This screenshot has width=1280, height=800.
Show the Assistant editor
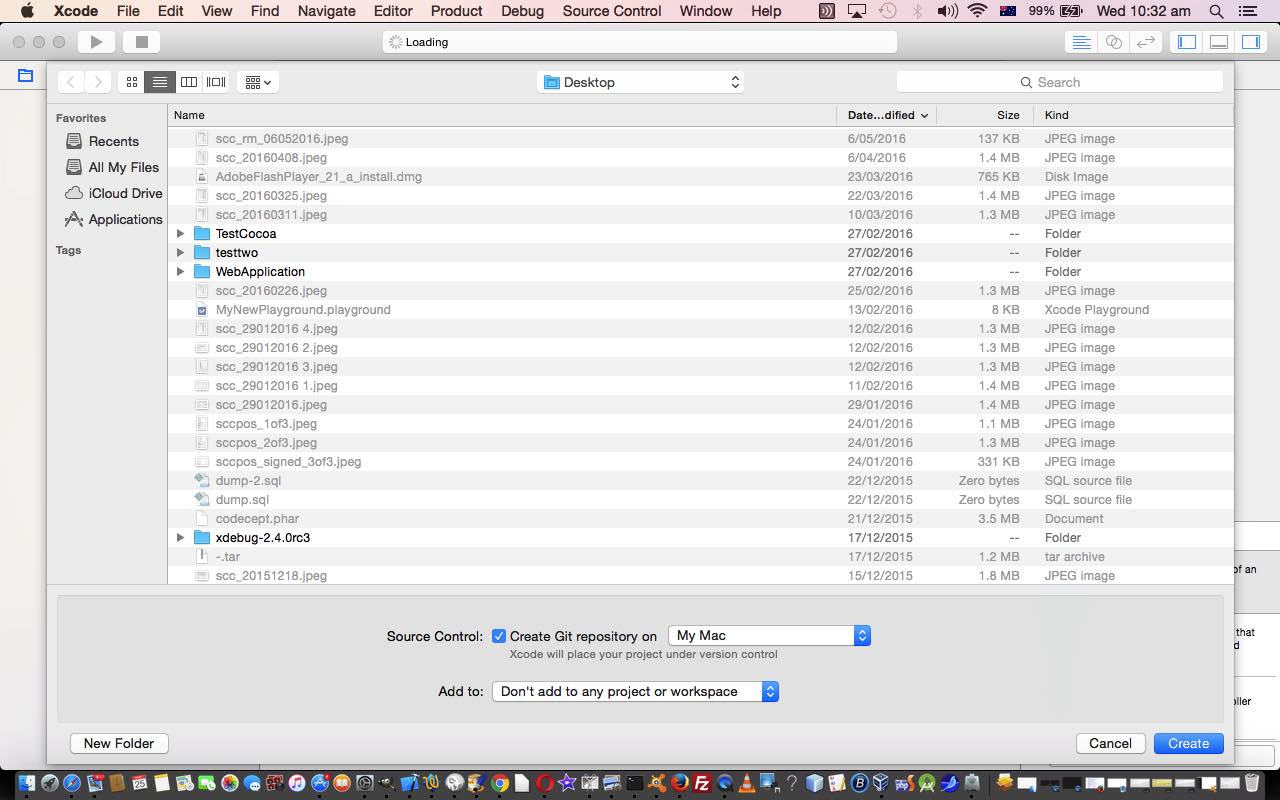click(x=1113, y=42)
